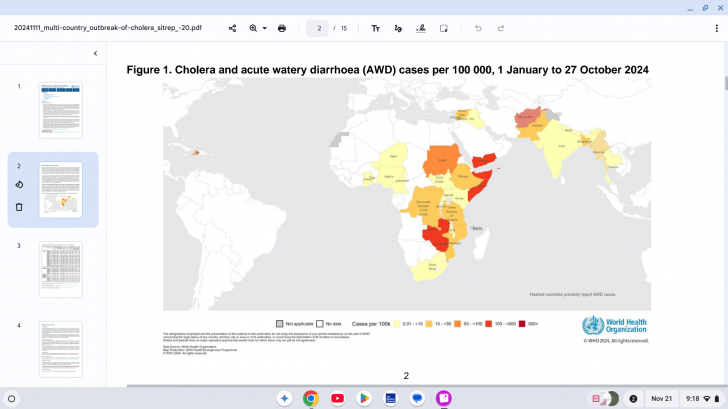Jump to page 3 thumbnail
The height and width of the screenshot is (409, 728).
[x=60, y=269]
